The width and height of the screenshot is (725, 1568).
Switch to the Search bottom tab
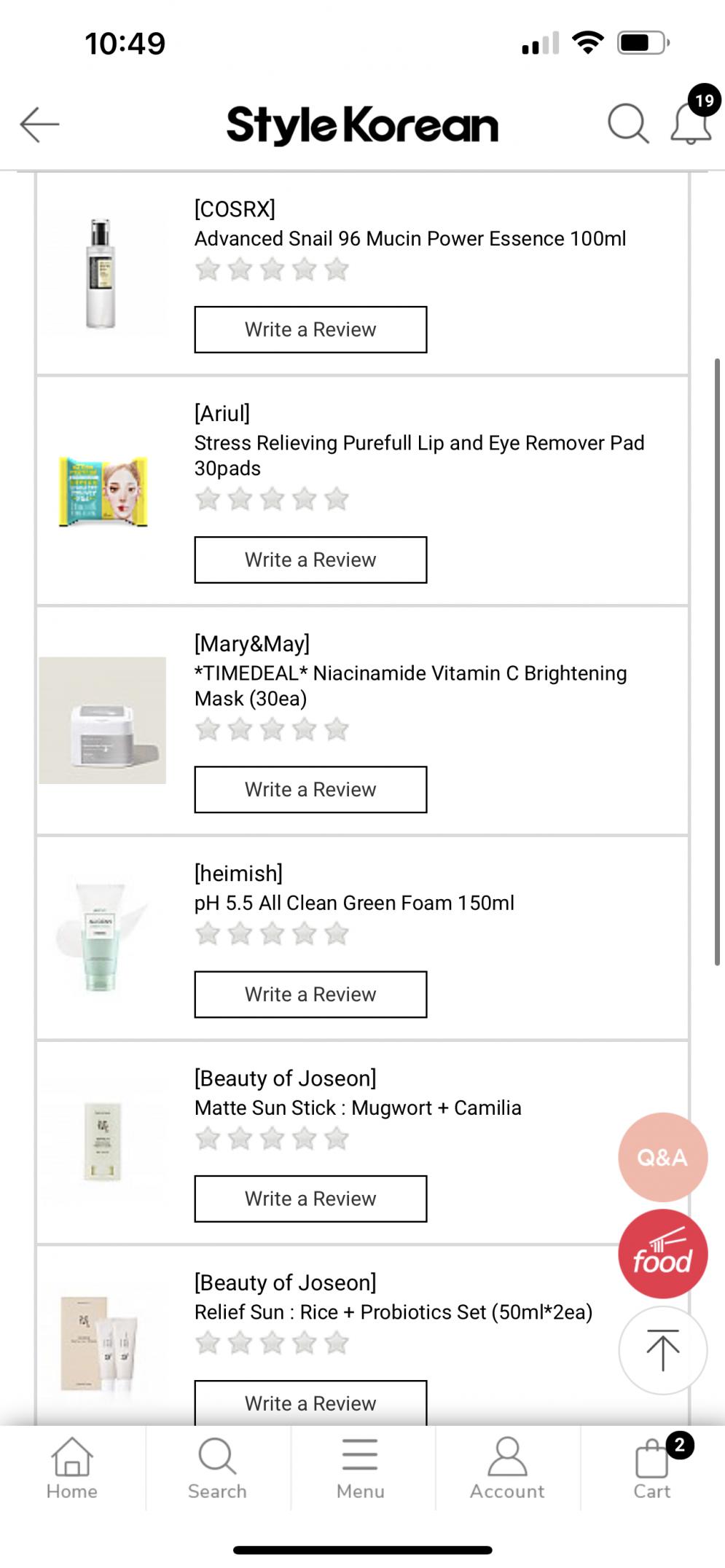coord(217,1468)
